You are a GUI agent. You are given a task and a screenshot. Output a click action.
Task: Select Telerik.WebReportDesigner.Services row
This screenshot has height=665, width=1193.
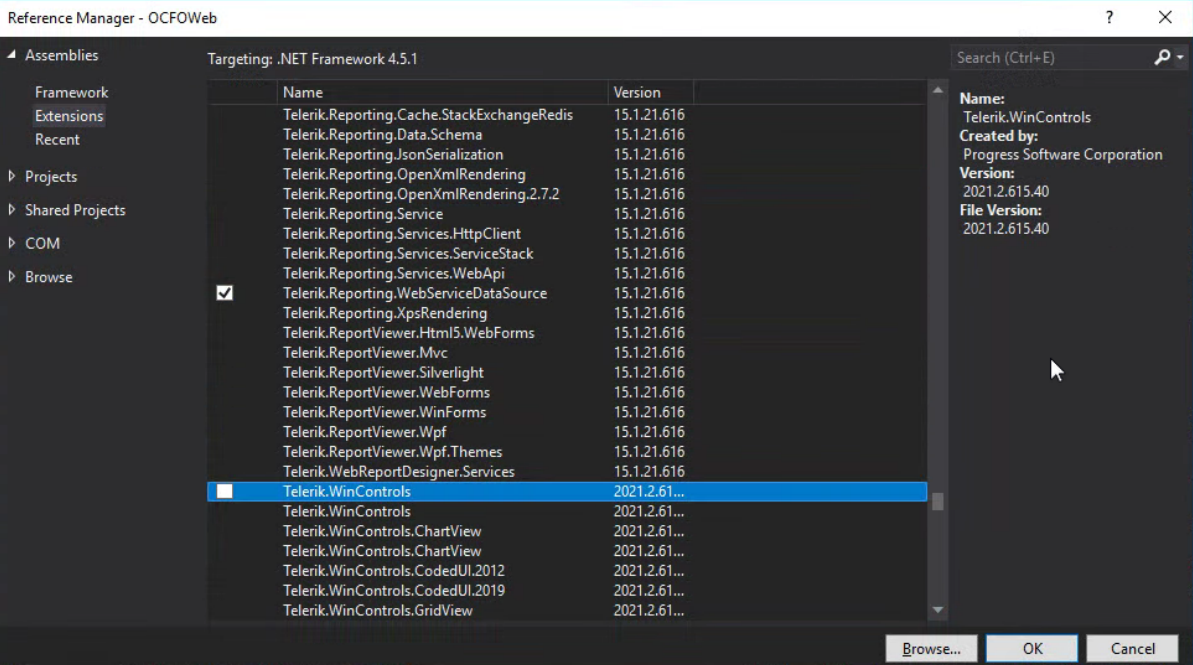tap(567, 472)
